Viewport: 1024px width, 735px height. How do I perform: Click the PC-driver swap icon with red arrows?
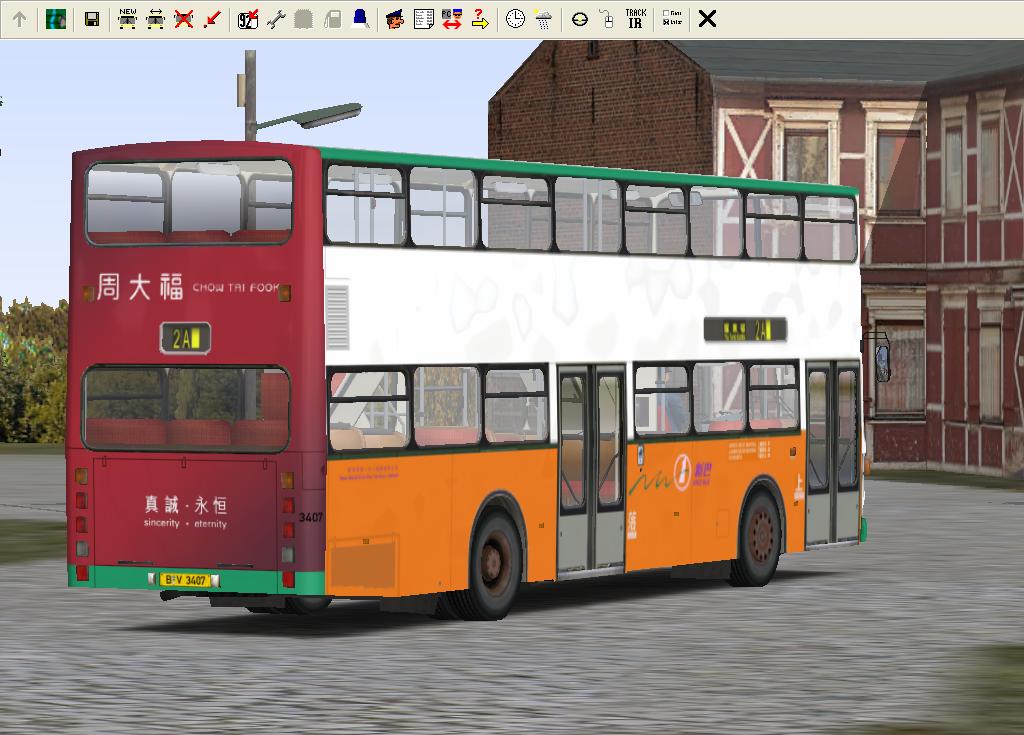click(x=451, y=20)
